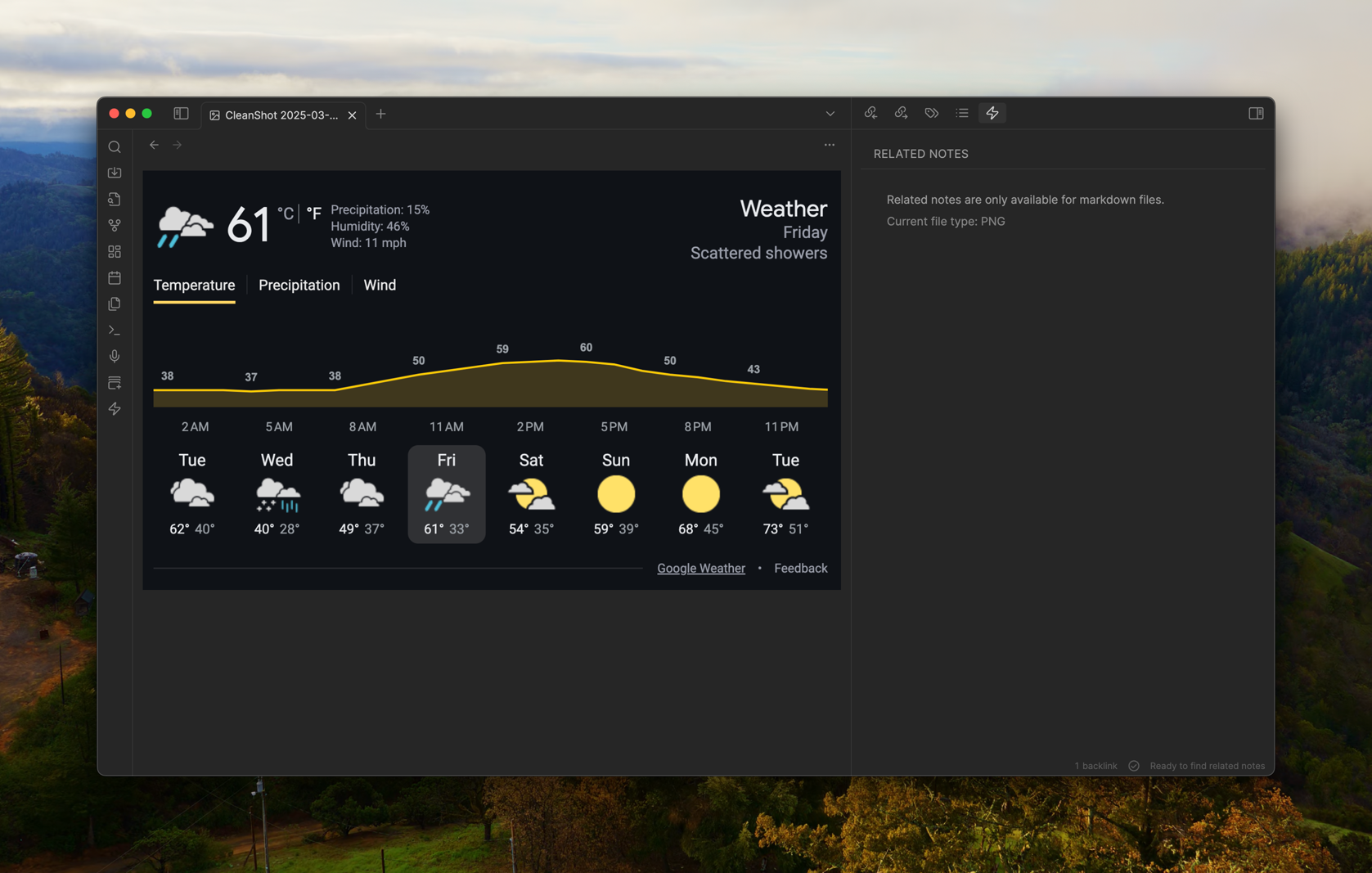Click the Sun forecast day
Image resolution: width=1372 pixels, height=873 pixels.
point(616,494)
